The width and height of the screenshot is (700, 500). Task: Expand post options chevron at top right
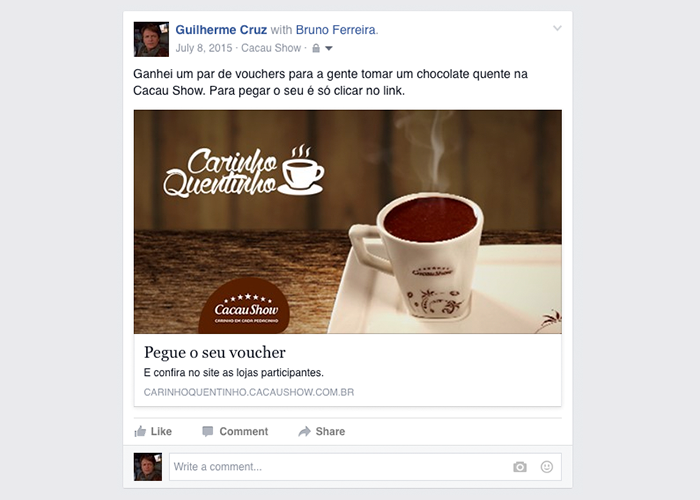[x=557, y=28]
